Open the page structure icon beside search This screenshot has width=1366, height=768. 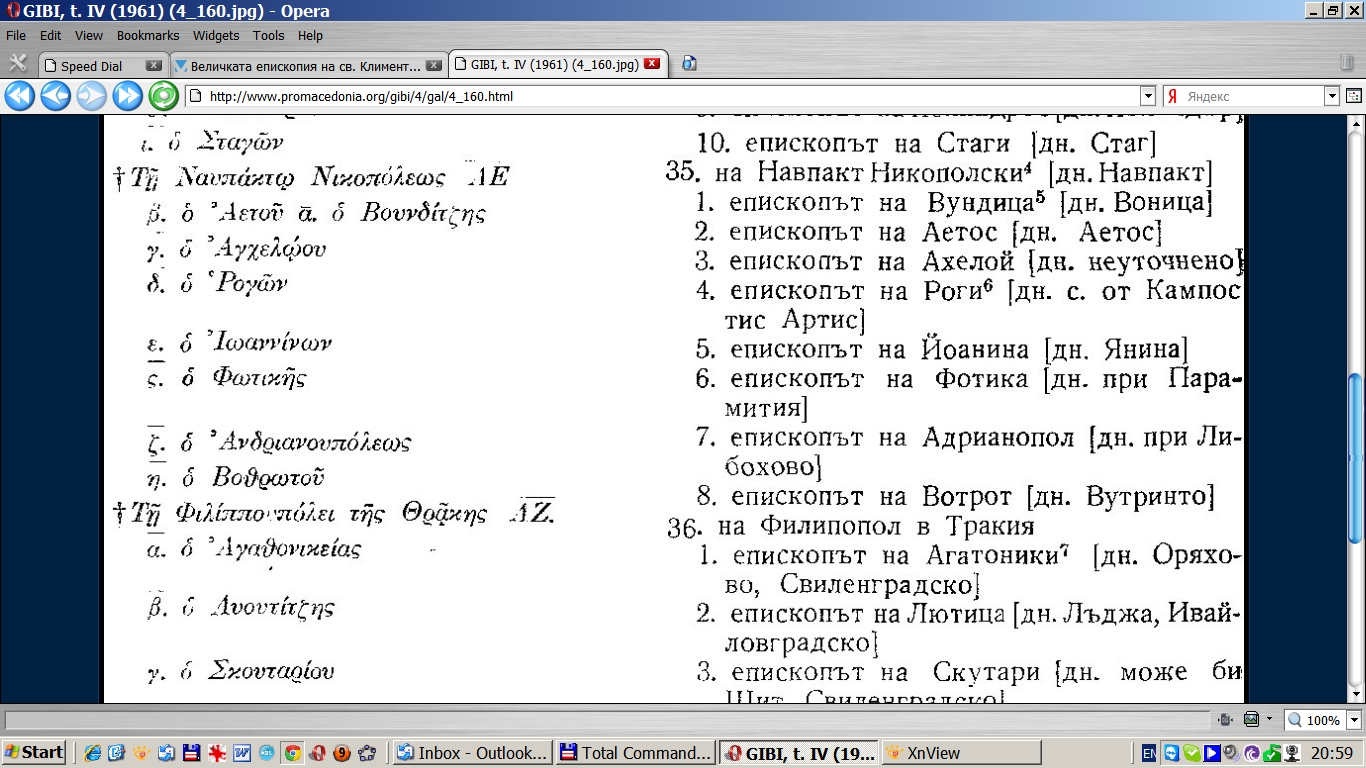[1354, 96]
